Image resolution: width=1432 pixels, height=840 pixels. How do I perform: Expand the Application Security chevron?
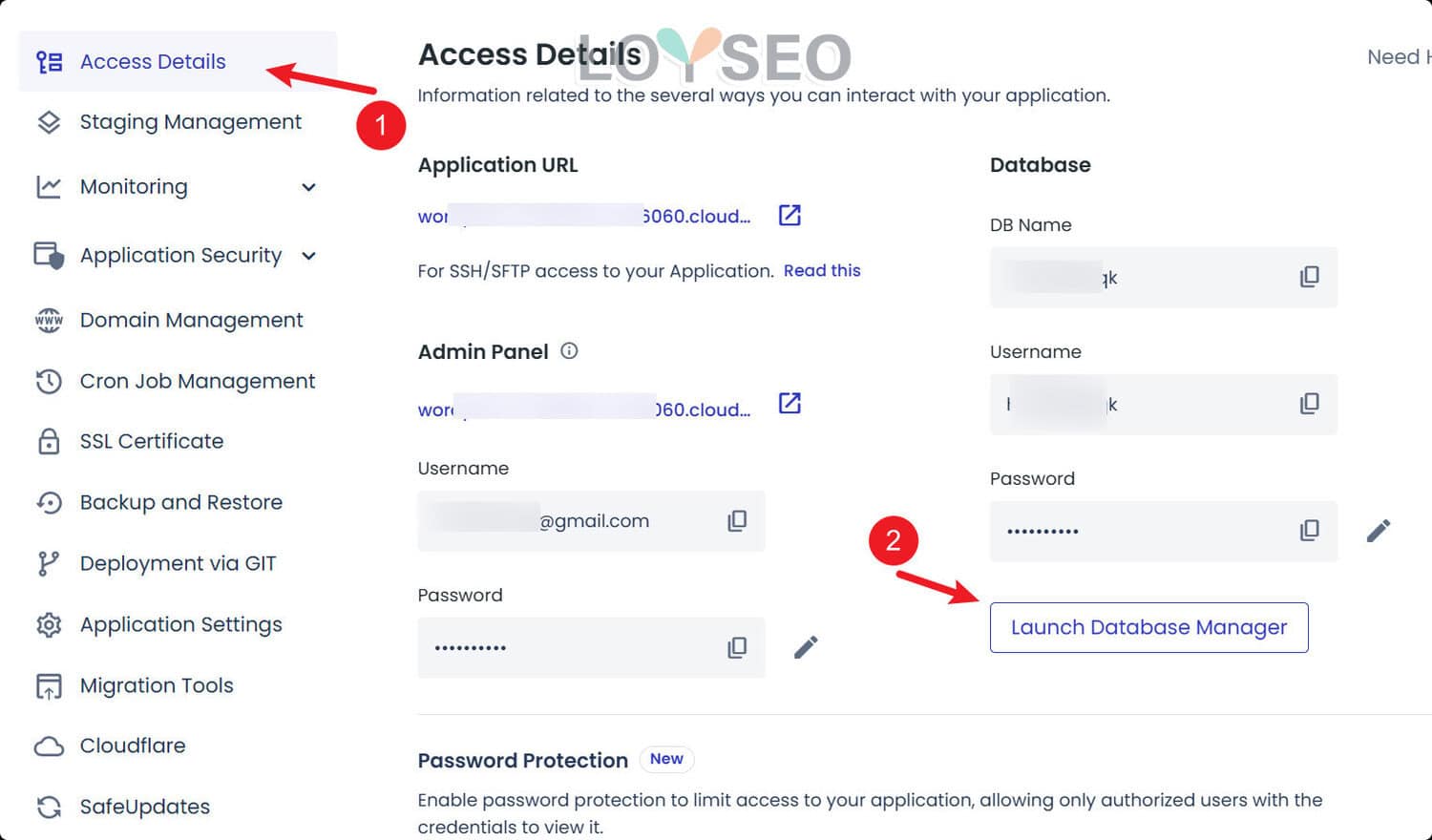[x=308, y=256]
